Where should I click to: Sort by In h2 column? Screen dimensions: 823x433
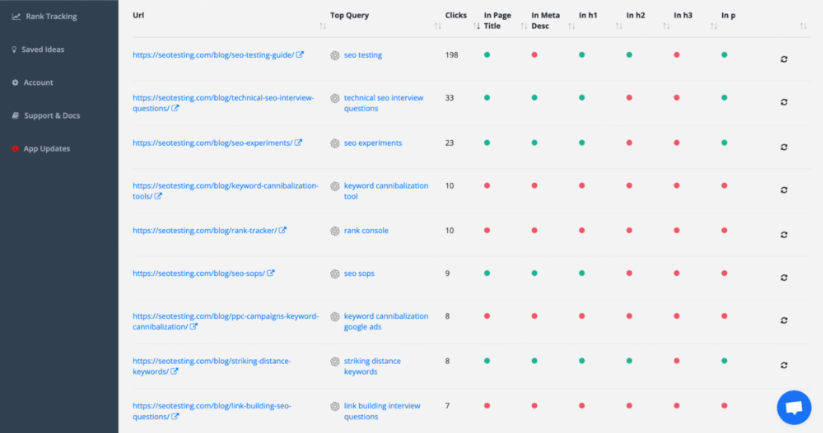[x=666, y=26]
